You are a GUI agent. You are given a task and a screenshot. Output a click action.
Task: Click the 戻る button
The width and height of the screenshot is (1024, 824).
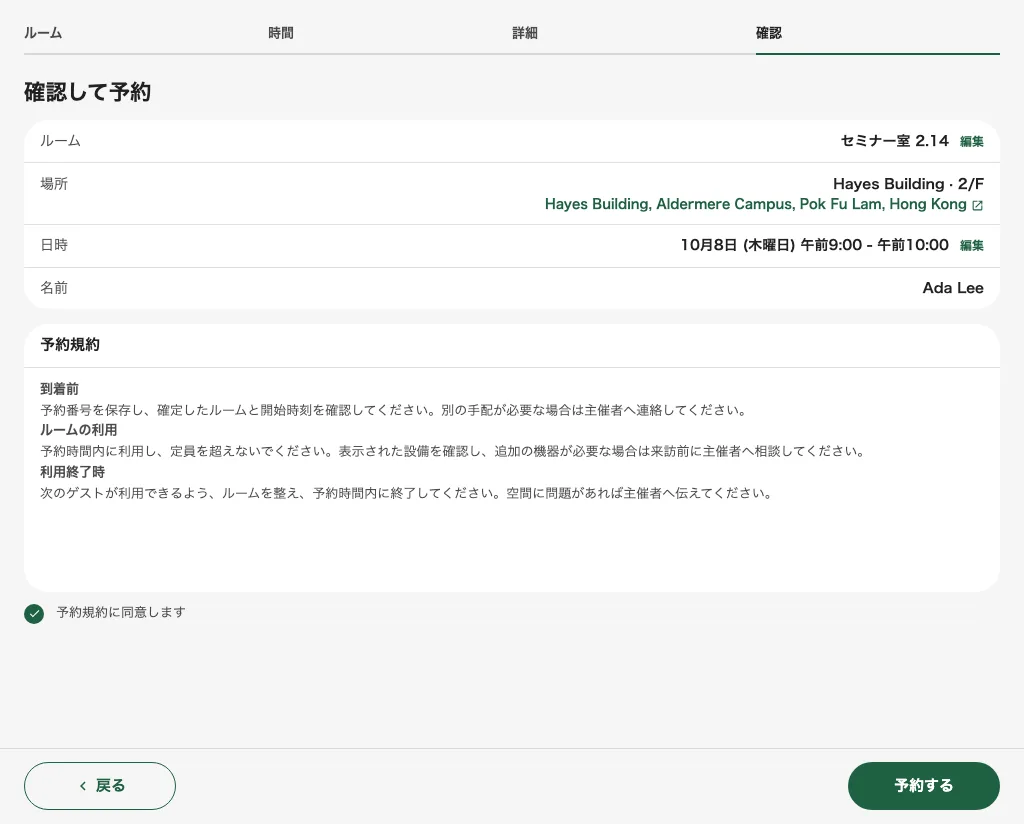click(x=100, y=786)
